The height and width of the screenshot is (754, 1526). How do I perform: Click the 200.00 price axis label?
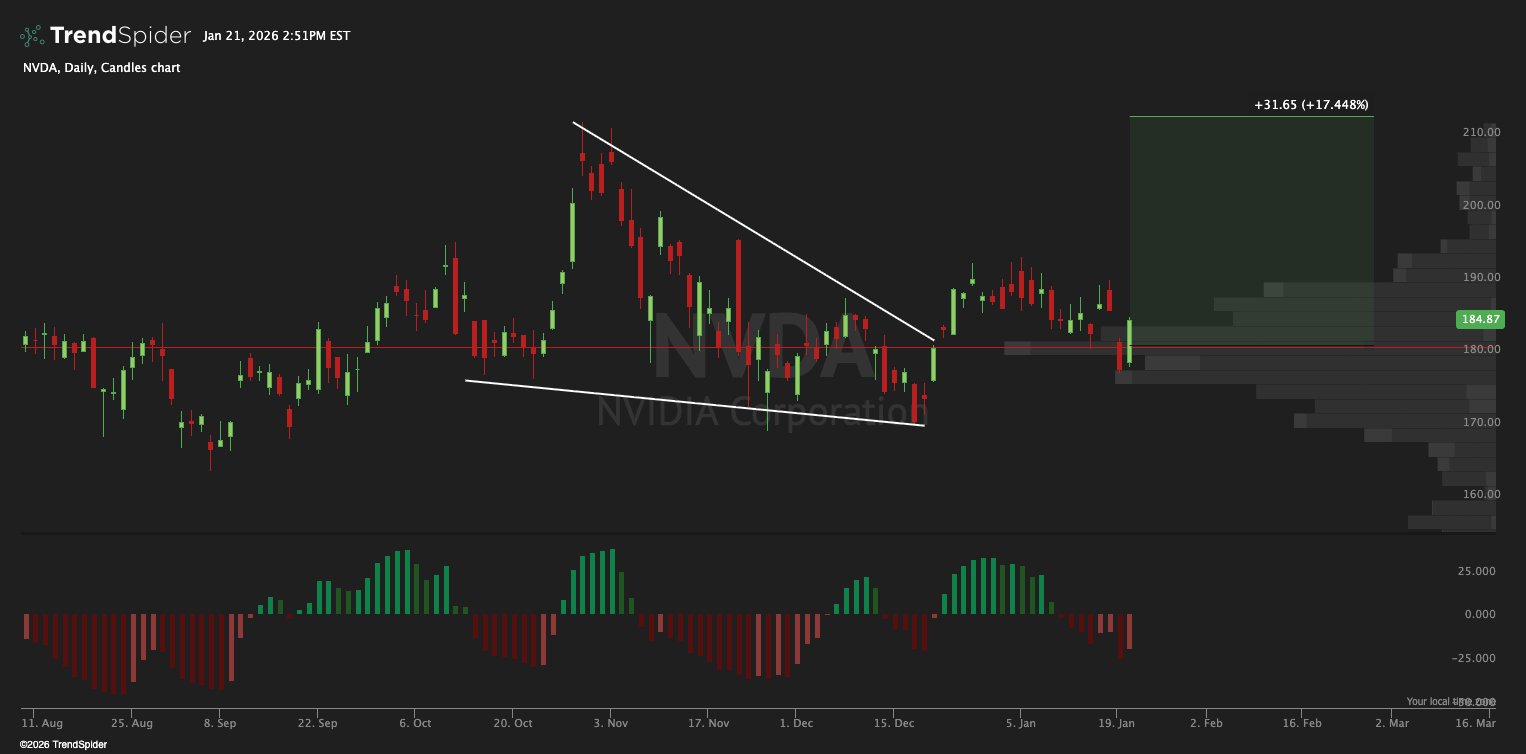click(1480, 205)
